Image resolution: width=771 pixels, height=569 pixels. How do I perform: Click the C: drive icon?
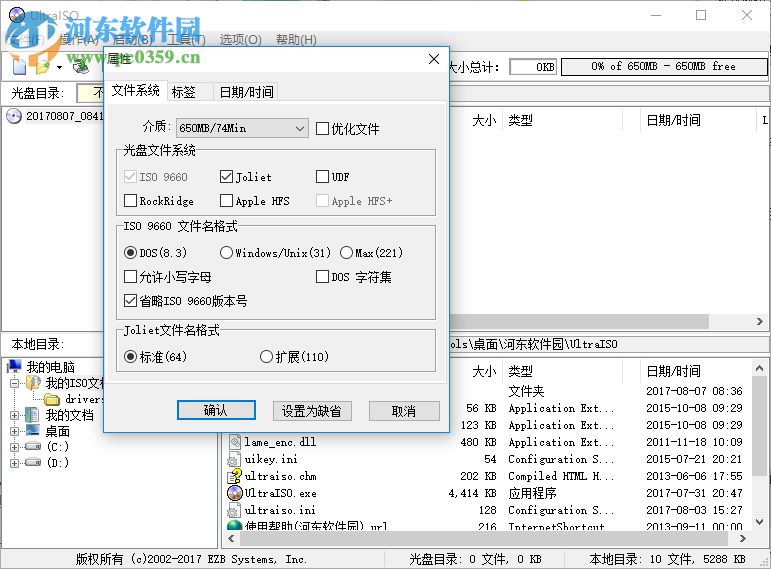(x=32, y=447)
